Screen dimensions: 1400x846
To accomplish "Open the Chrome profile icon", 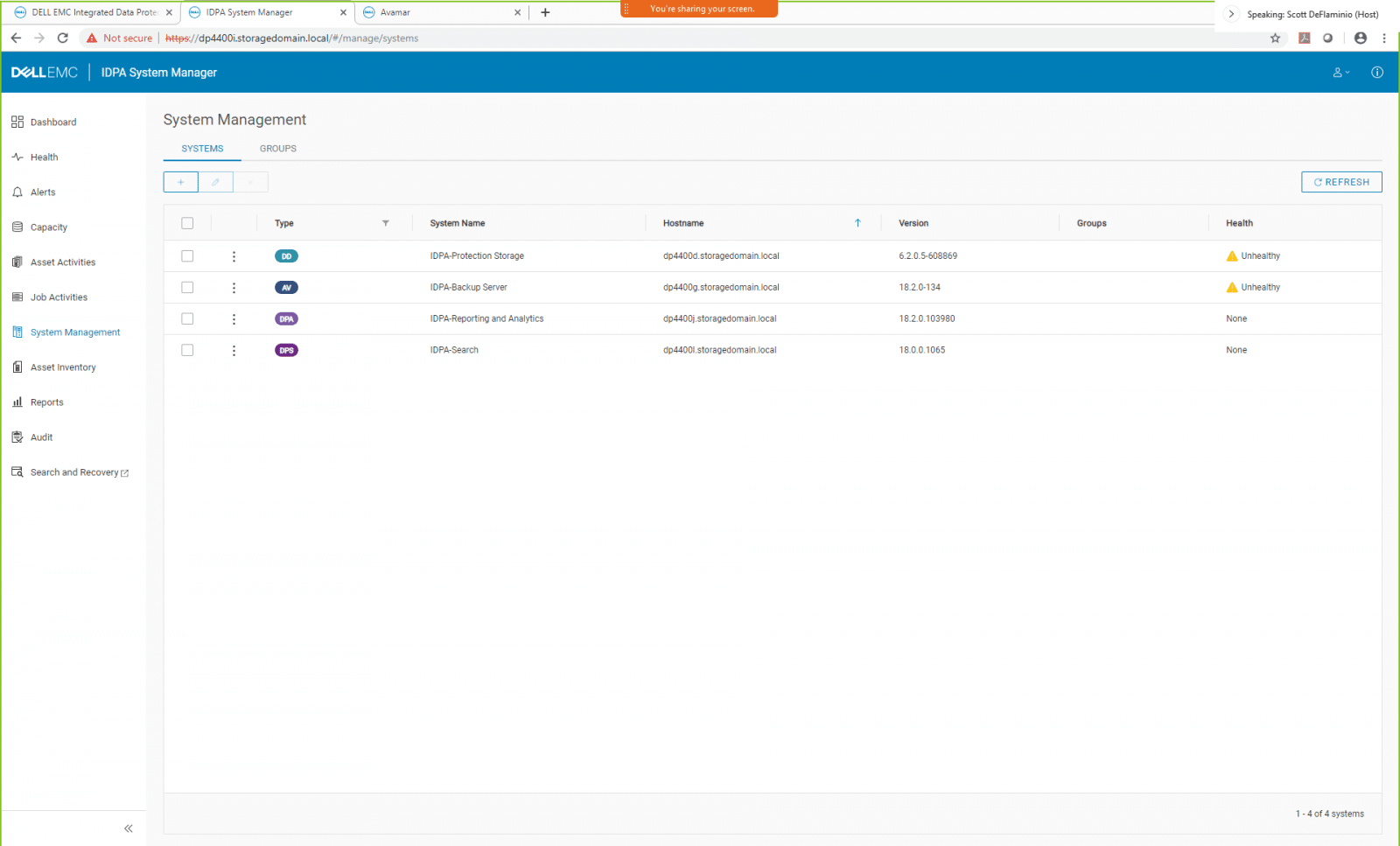I will point(1360,38).
